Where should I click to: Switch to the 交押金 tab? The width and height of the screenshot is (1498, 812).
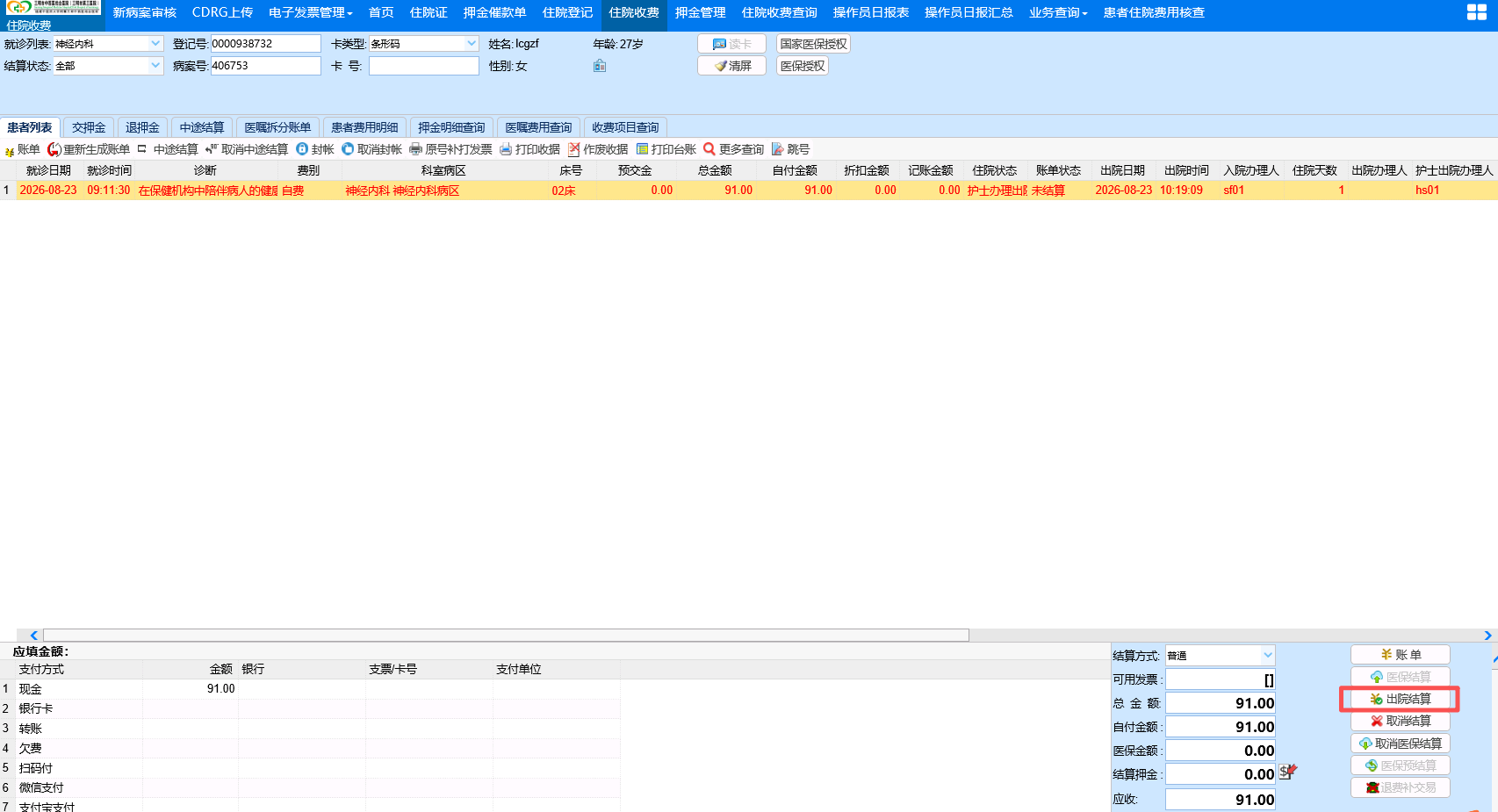(89, 127)
